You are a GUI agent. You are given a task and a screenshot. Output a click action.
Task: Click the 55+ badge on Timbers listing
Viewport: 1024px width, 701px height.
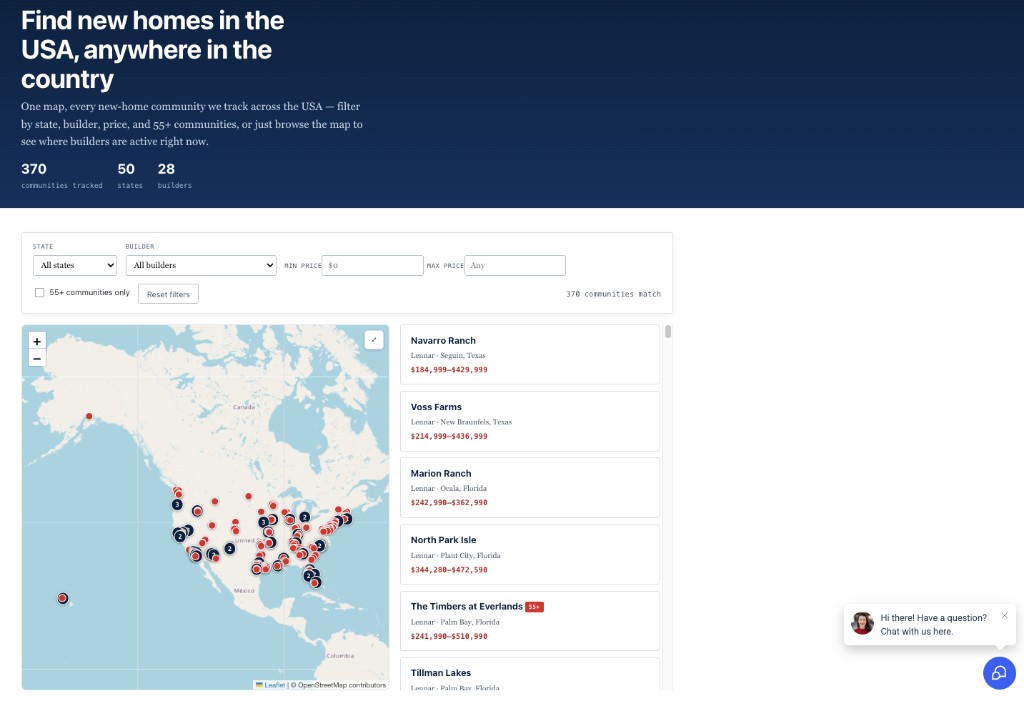pos(534,607)
